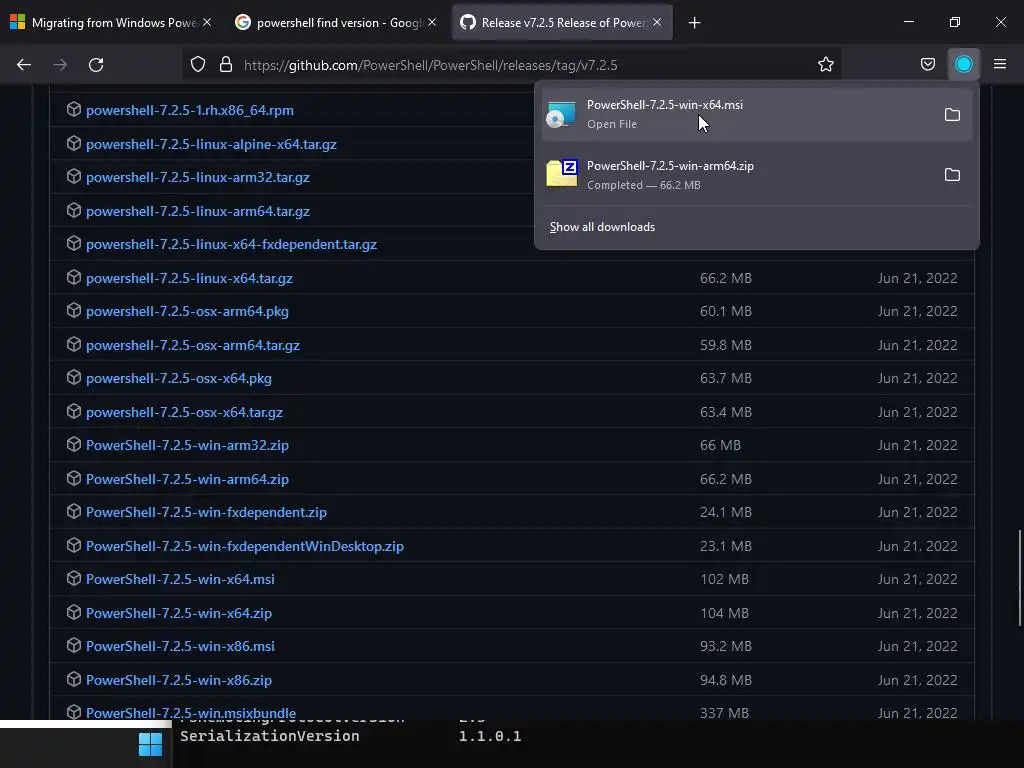
Task: Click Show all downloads
Action: pyautogui.click(x=602, y=227)
